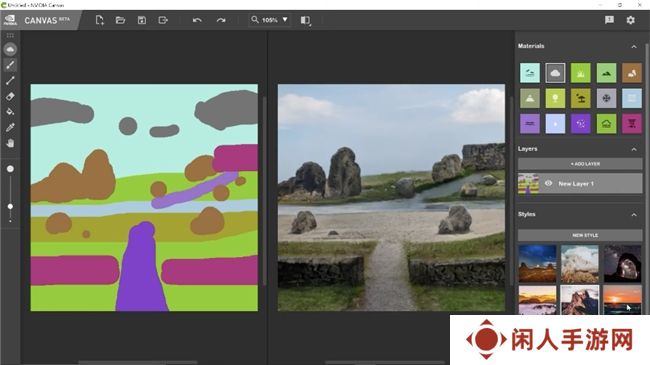650x365 pixels.
Task: Click the Styles panel title
Action: (x=526, y=214)
